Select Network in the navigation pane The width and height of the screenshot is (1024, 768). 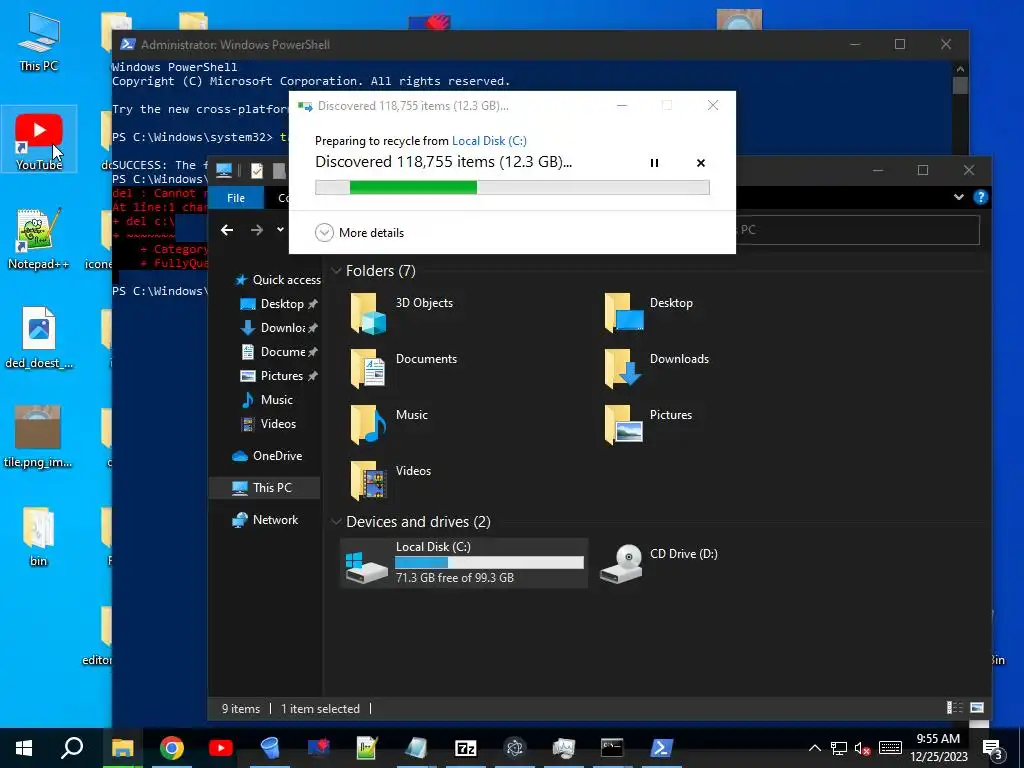265,520
